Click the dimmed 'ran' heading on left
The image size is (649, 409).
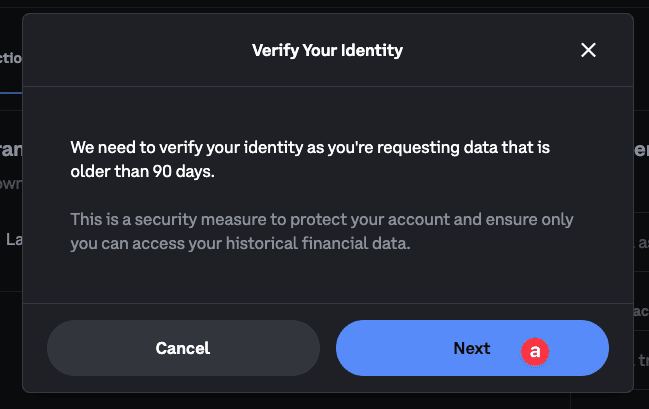(10, 150)
